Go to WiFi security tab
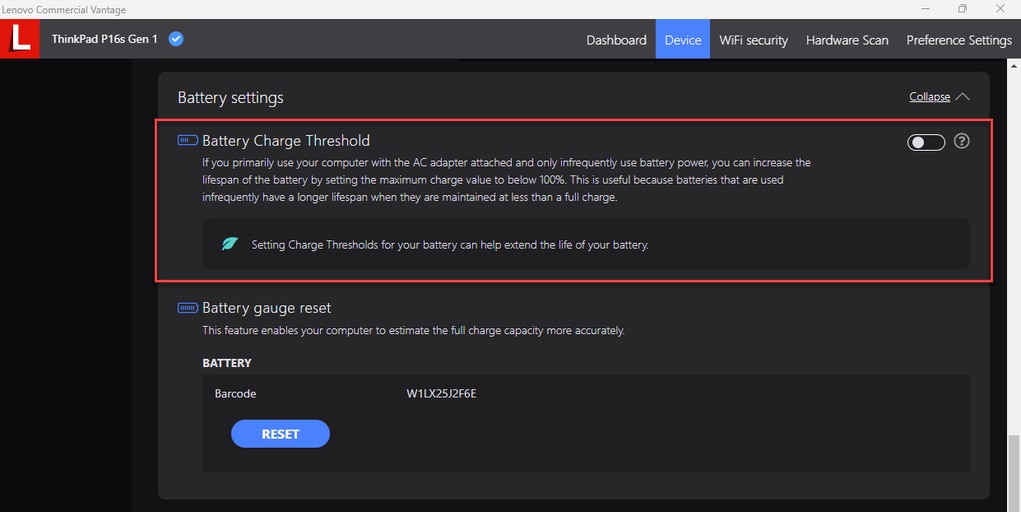 point(753,40)
